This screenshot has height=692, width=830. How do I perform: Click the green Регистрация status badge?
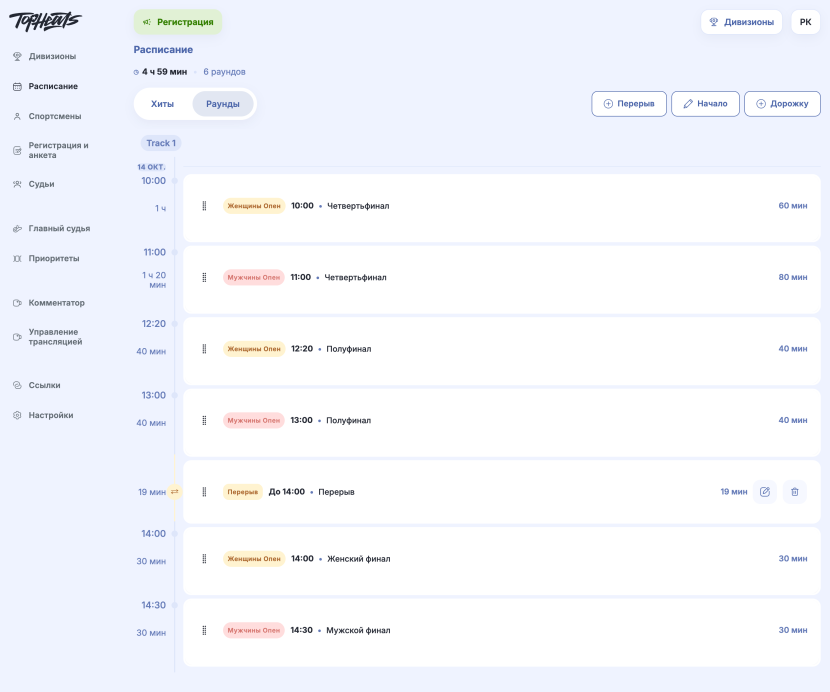tap(178, 22)
